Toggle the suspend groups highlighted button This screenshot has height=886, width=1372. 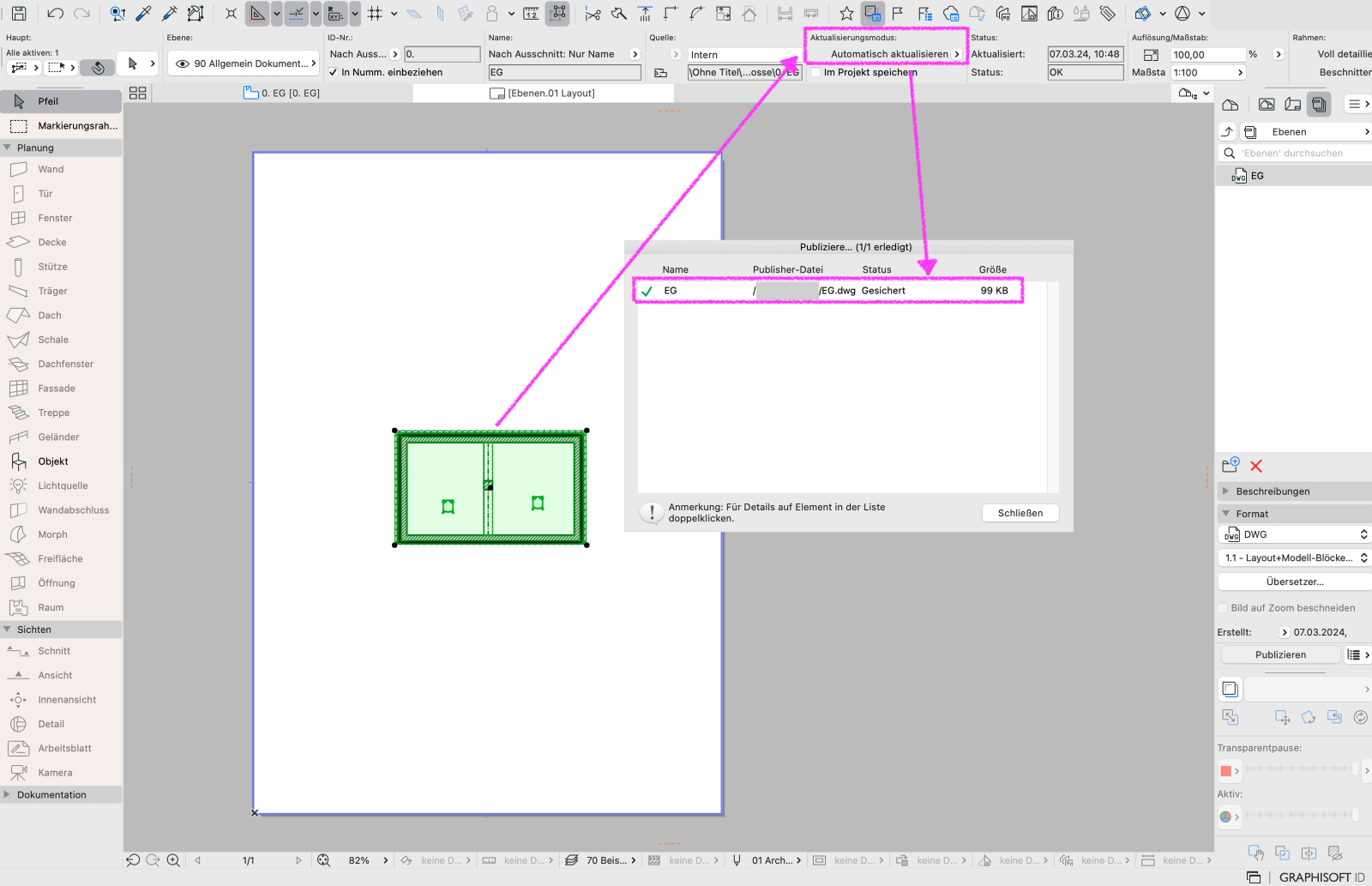[x=557, y=13]
